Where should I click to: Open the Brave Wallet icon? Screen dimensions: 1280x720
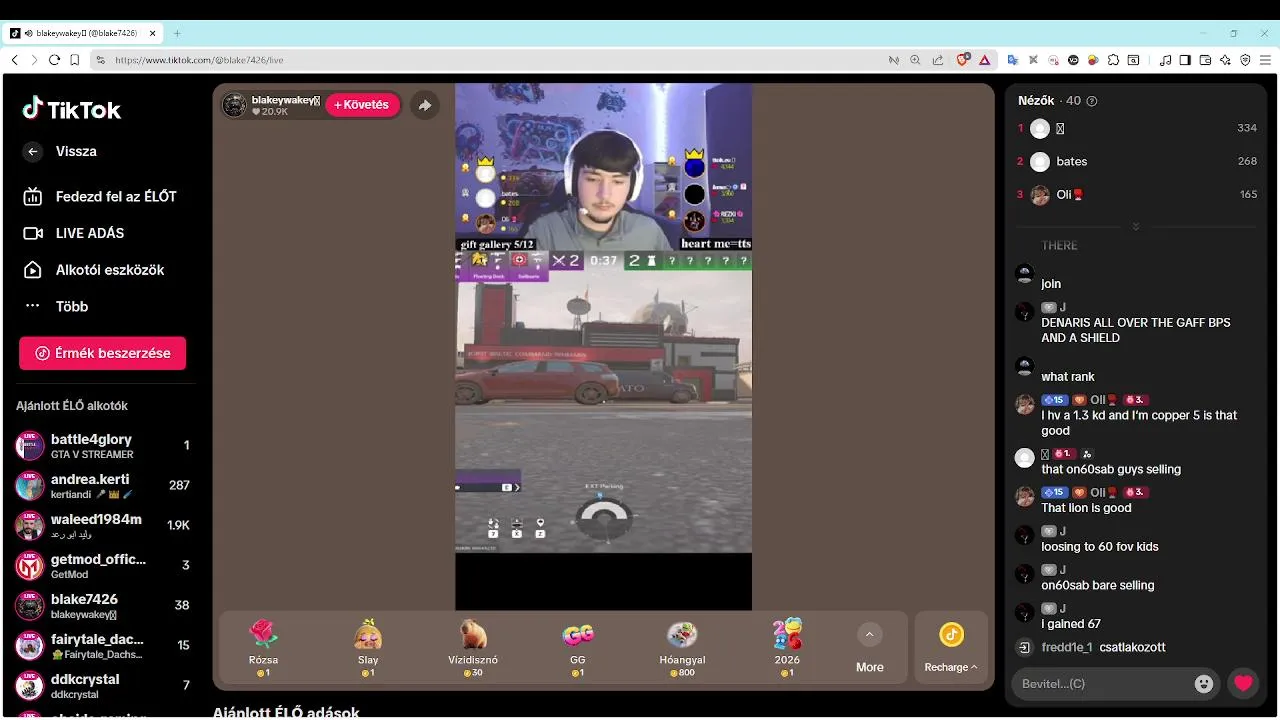1205,60
